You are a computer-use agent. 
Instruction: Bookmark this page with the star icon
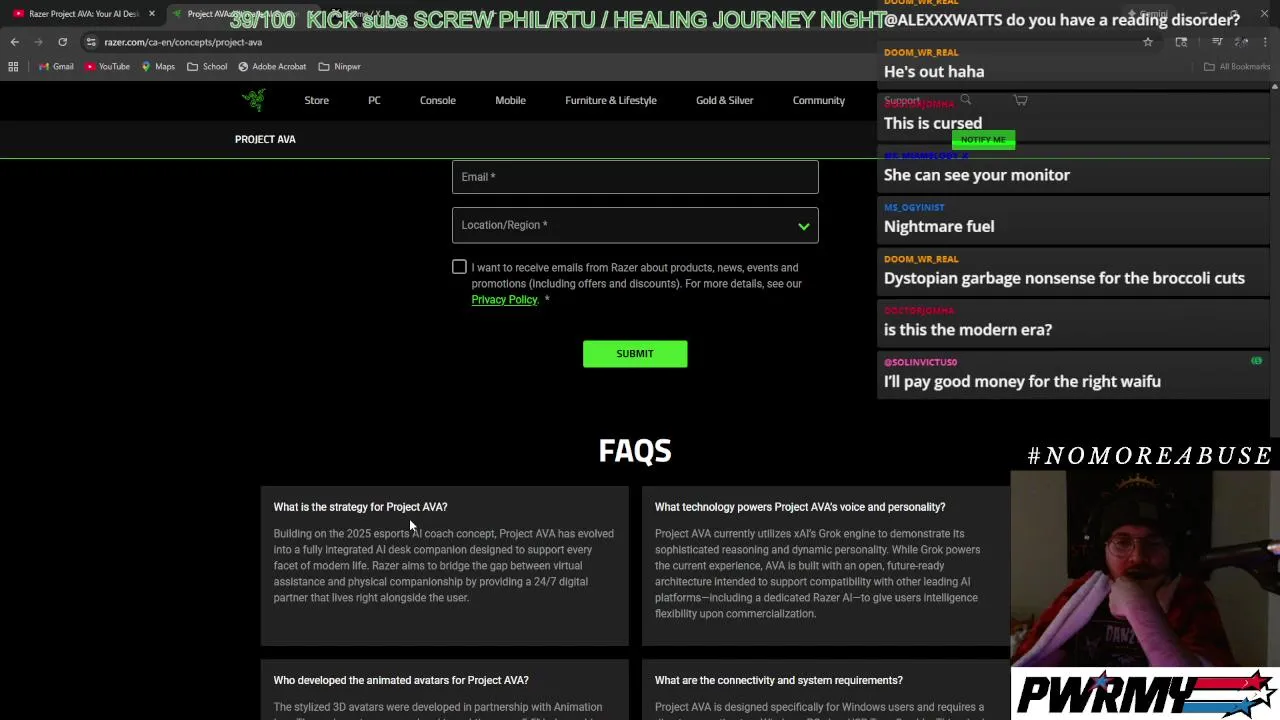point(1148,42)
